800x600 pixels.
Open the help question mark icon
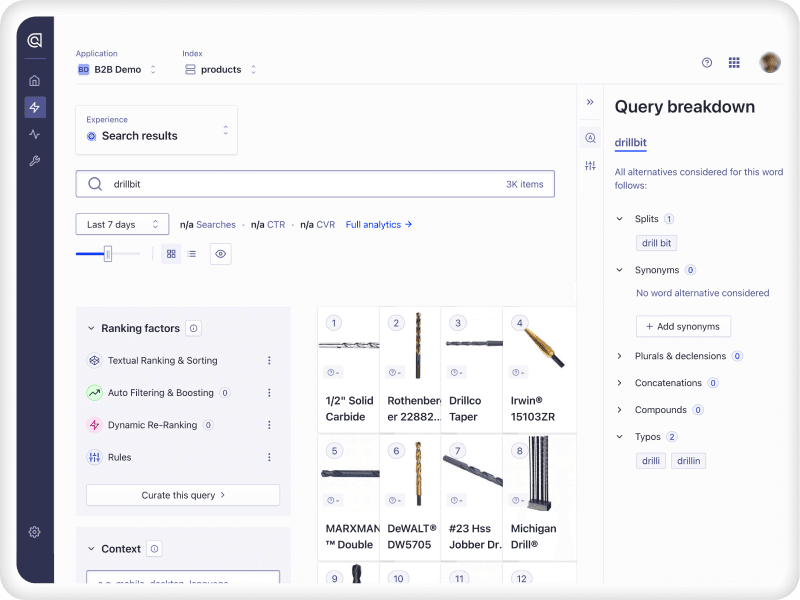coord(707,62)
